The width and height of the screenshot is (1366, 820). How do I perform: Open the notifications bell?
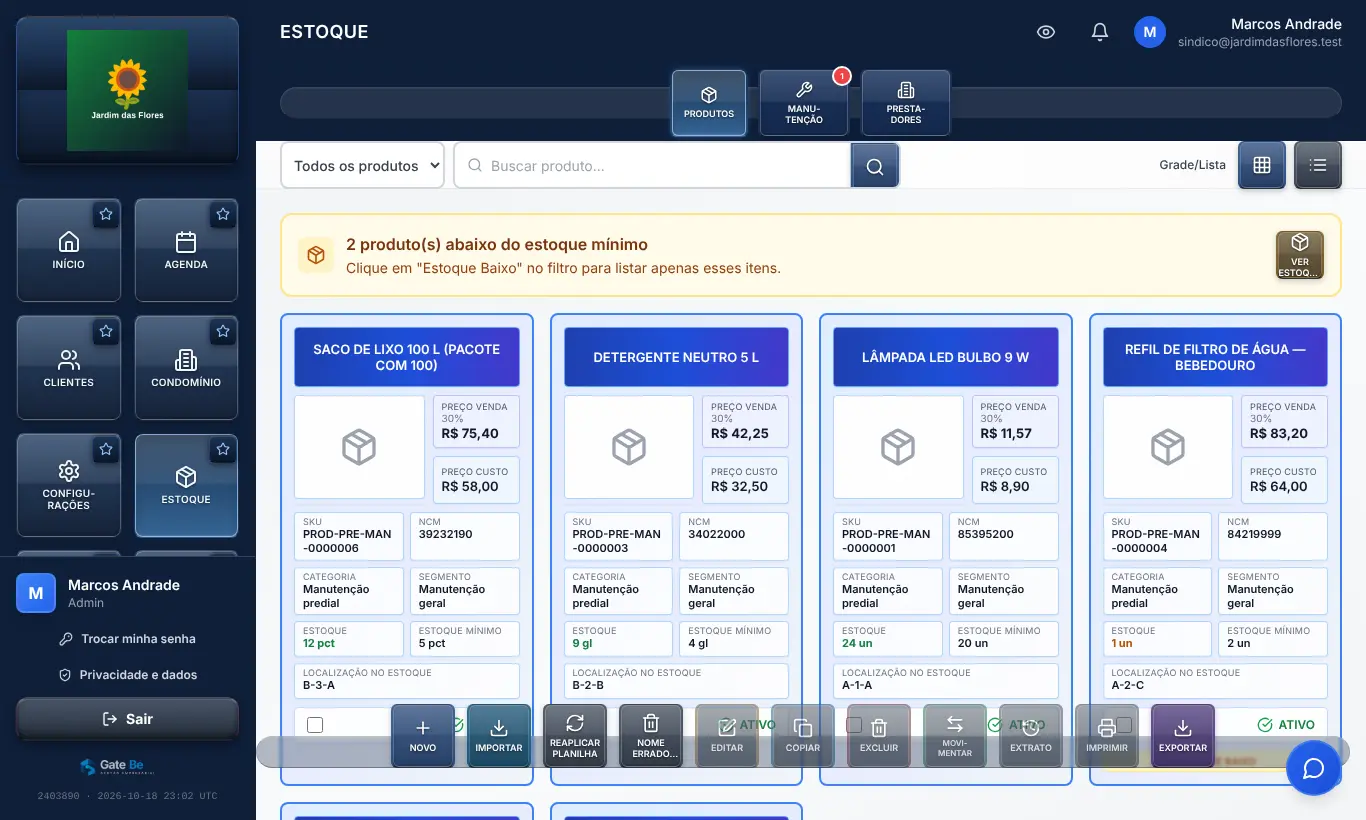click(1100, 32)
